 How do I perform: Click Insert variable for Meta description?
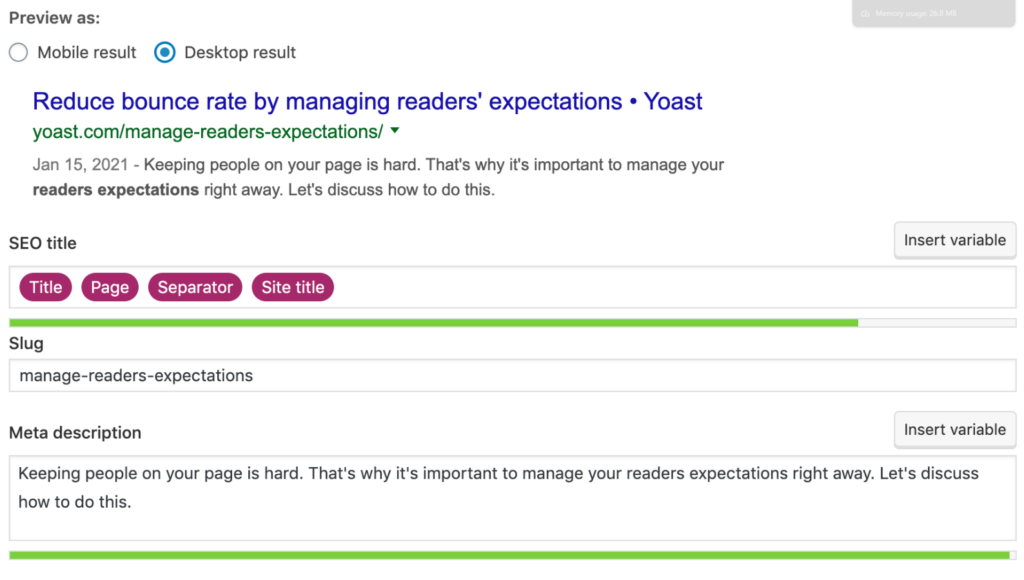tap(955, 430)
